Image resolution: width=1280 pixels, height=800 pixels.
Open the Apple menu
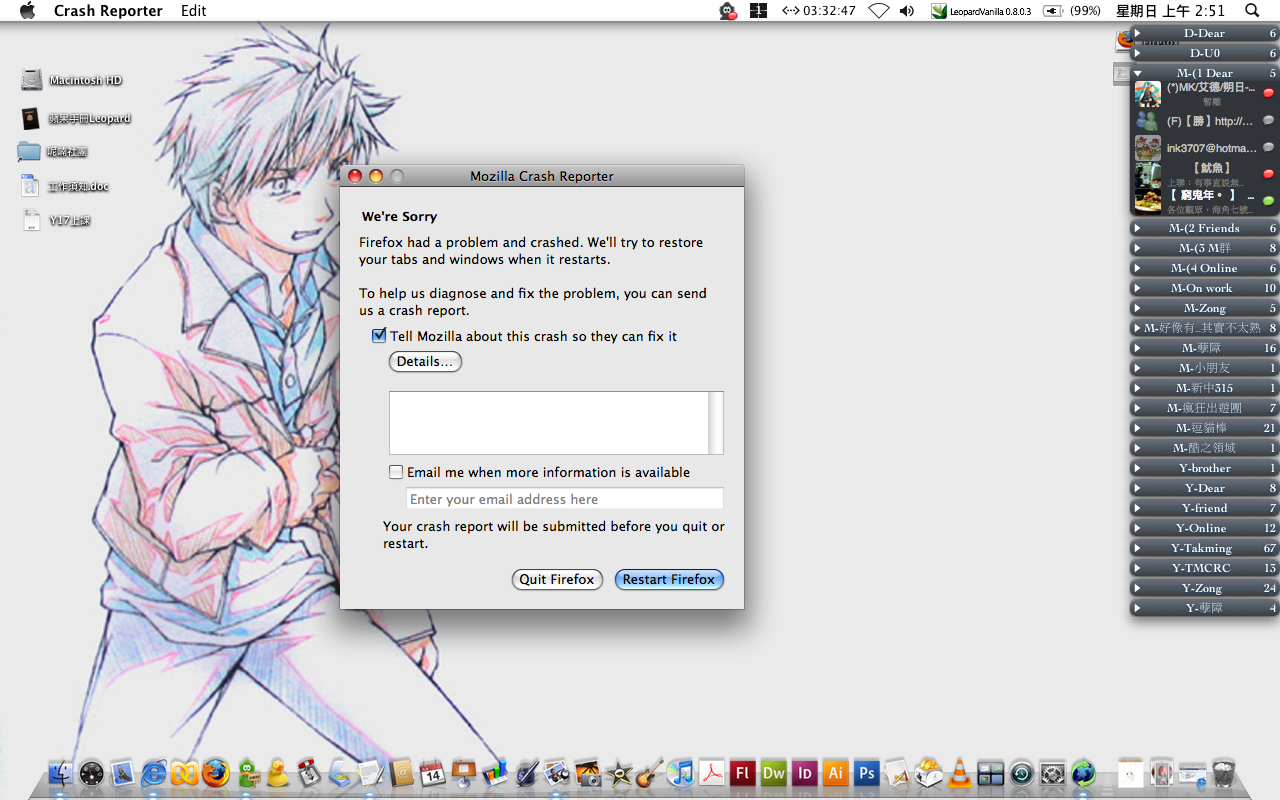(x=27, y=10)
